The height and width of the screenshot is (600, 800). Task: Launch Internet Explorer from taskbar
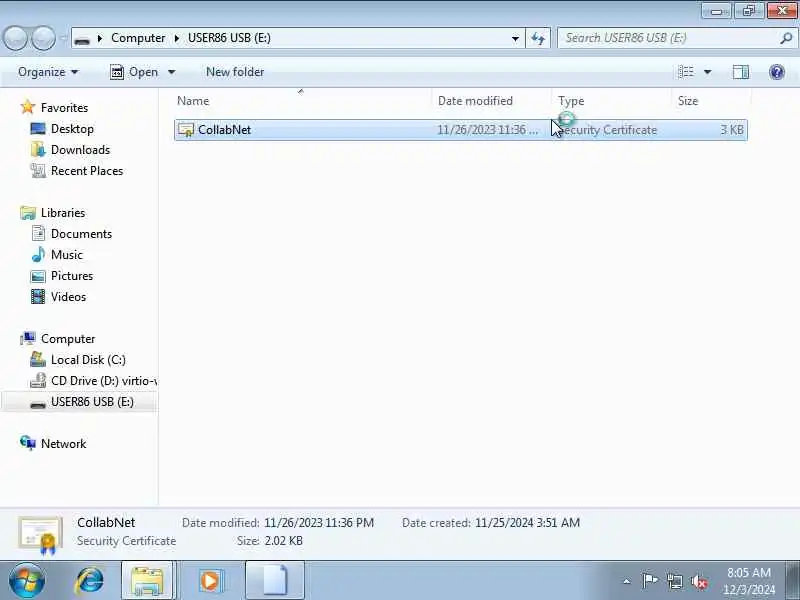(x=90, y=581)
